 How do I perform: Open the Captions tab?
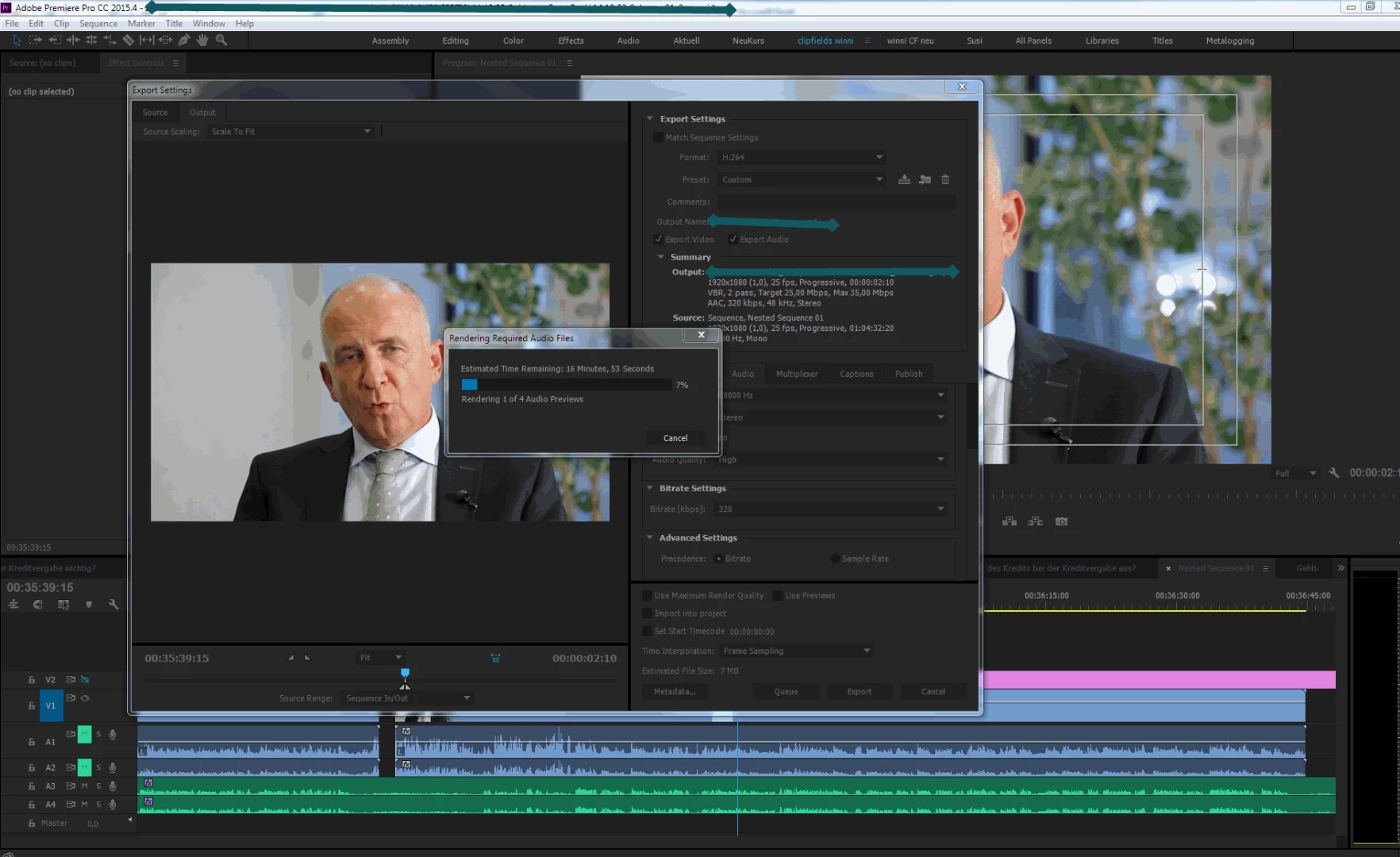[x=856, y=374]
